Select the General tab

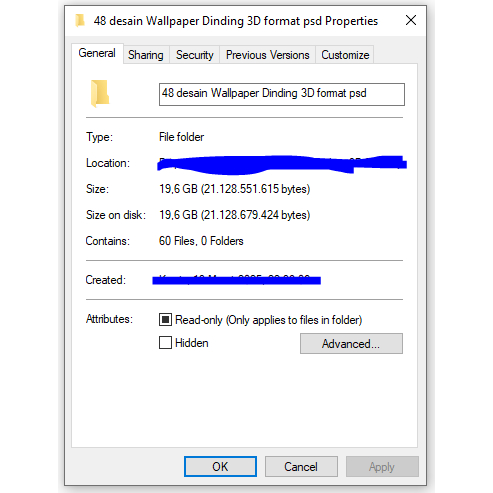[x=97, y=53]
